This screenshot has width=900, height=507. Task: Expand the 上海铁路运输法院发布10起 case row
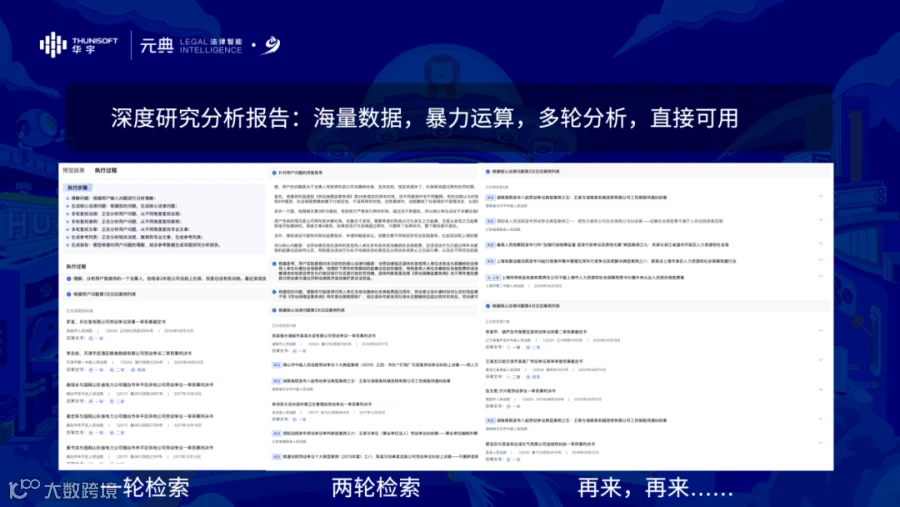[821, 260]
